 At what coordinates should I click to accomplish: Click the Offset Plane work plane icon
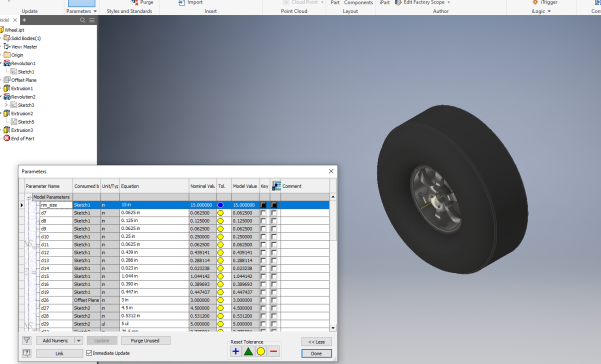tap(7, 80)
